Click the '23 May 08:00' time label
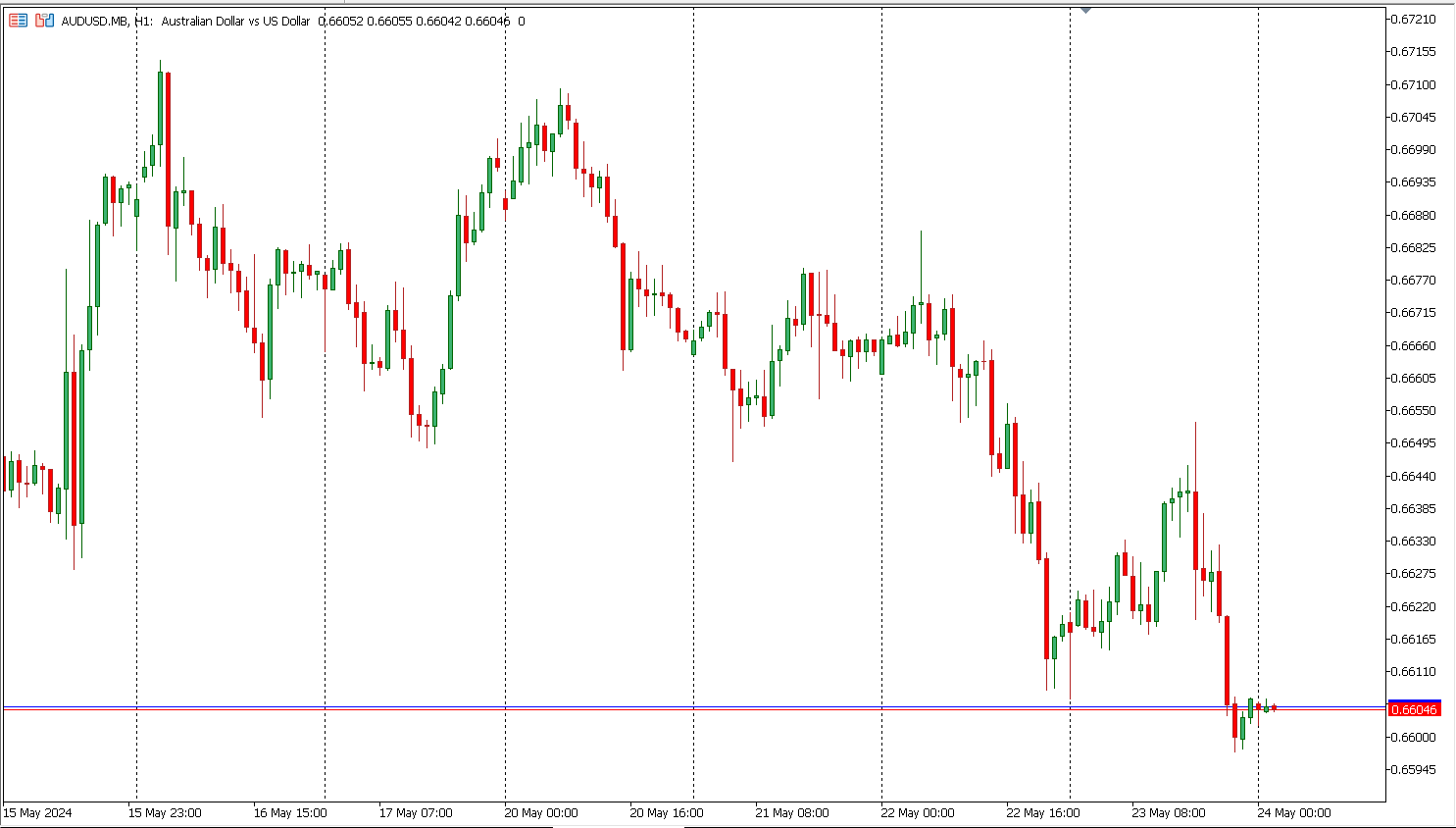 (x=1169, y=813)
